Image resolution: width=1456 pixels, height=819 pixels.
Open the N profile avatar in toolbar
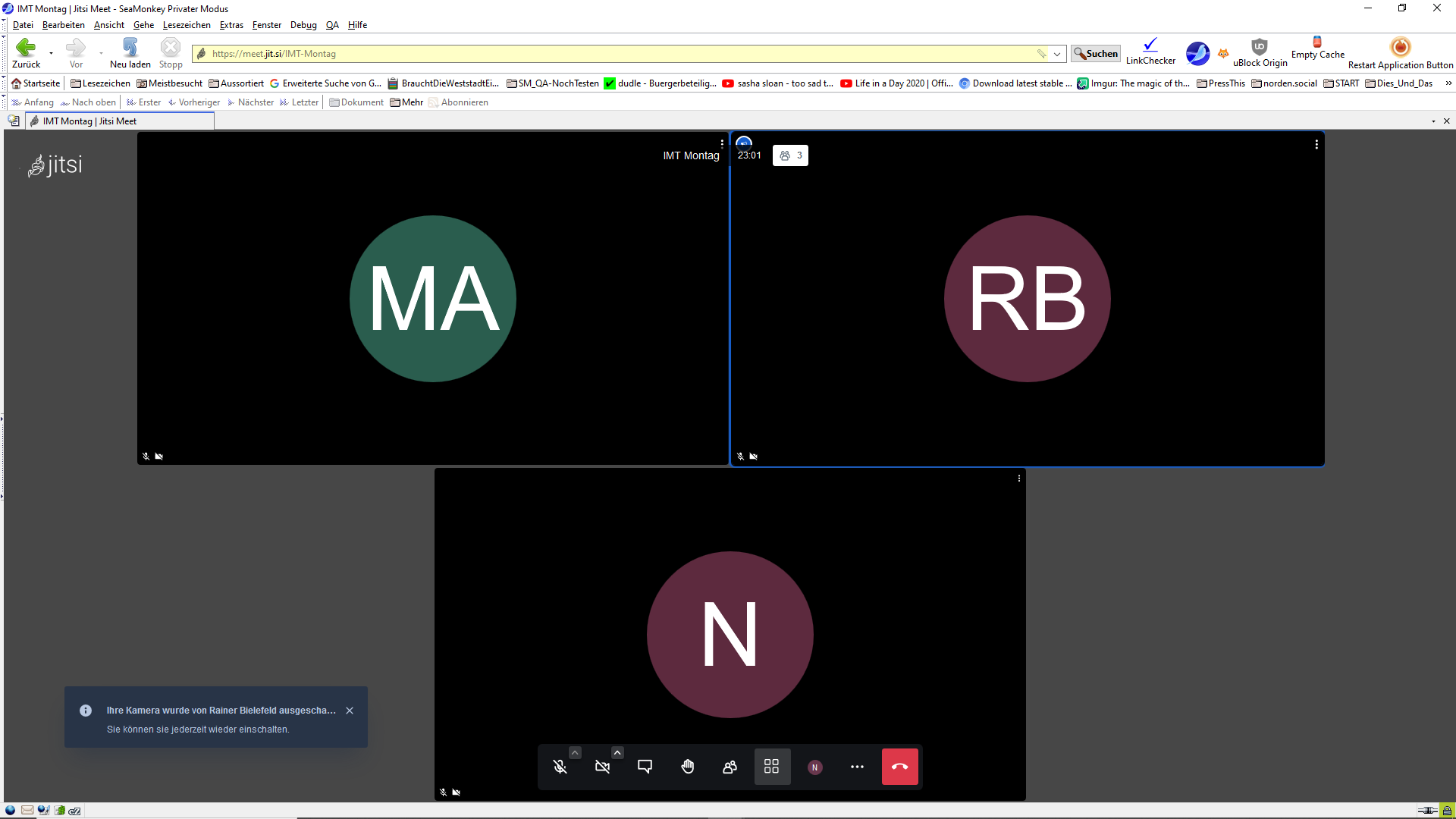click(x=814, y=767)
